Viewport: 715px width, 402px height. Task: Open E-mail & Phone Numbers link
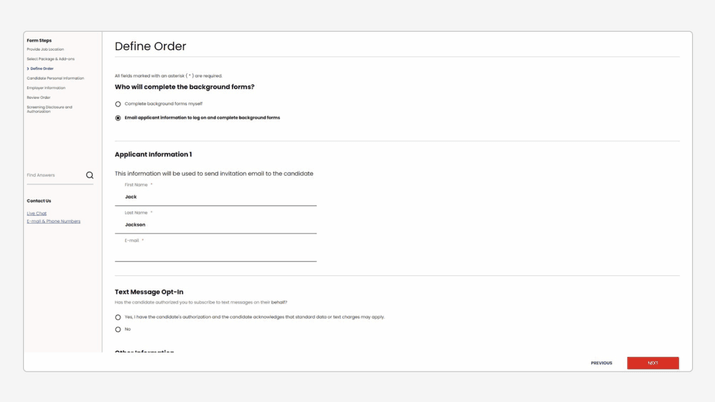click(x=54, y=221)
